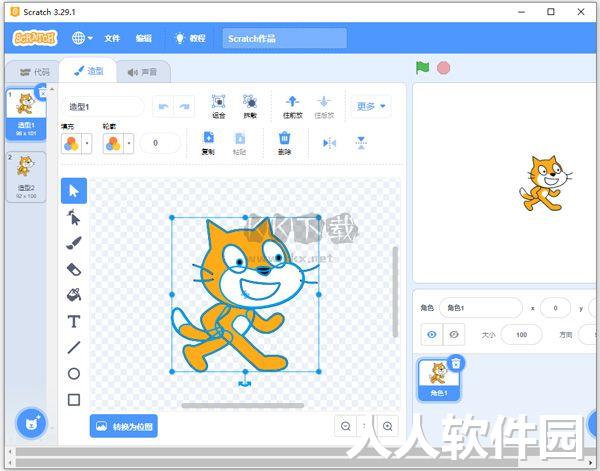Click the red stop button
600x471 pixels.
tap(443, 68)
